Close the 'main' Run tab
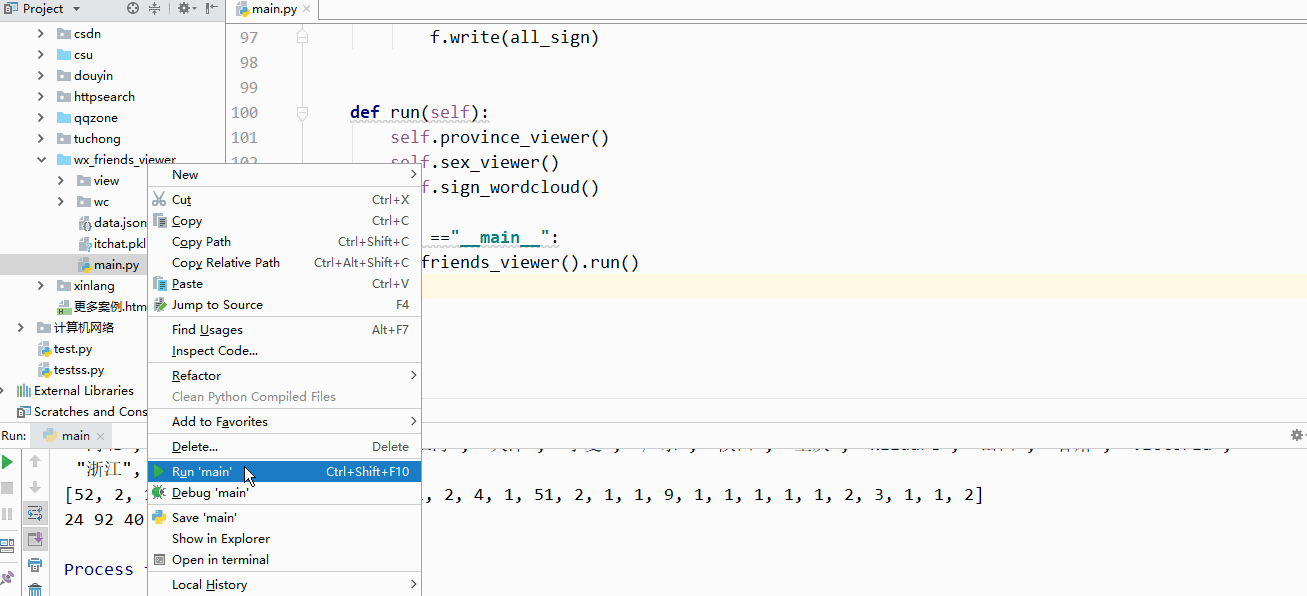Viewport: 1307px width, 596px height. 101,436
